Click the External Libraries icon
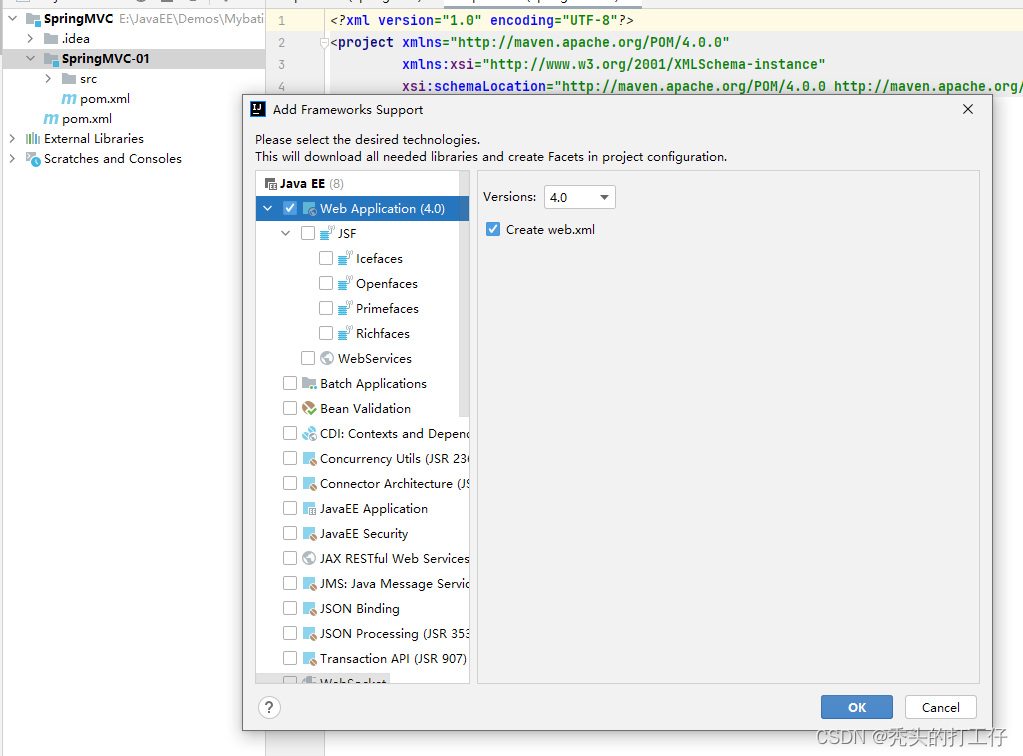Image resolution: width=1023 pixels, height=756 pixels. (x=33, y=138)
